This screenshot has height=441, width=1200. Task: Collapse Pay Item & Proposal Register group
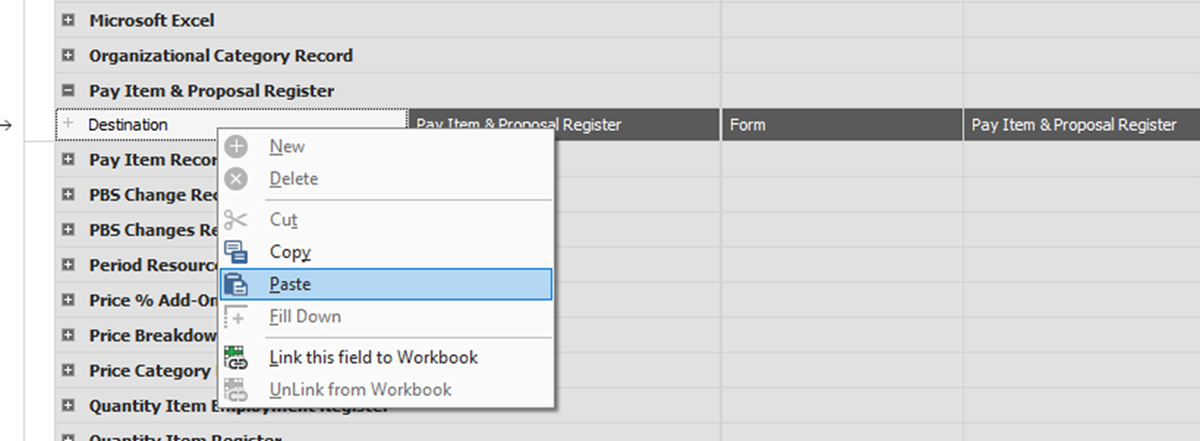click(x=69, y=91)
